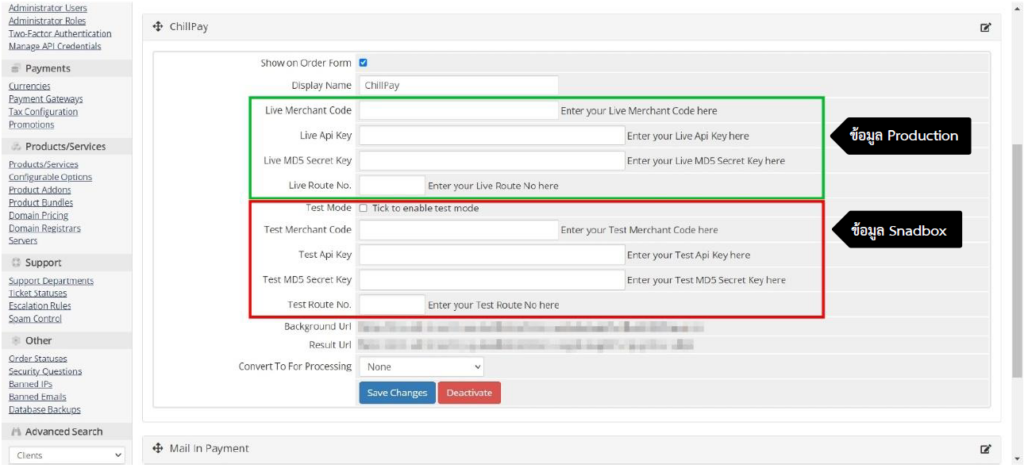Open the Database Backups link
This screenshot has width=1024, height=468.
coord(44,410)
